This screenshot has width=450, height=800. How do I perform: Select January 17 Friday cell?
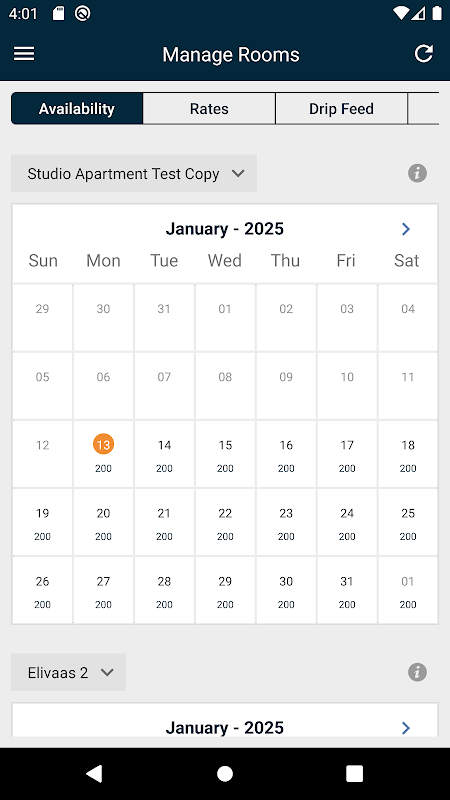pos(347,454)
